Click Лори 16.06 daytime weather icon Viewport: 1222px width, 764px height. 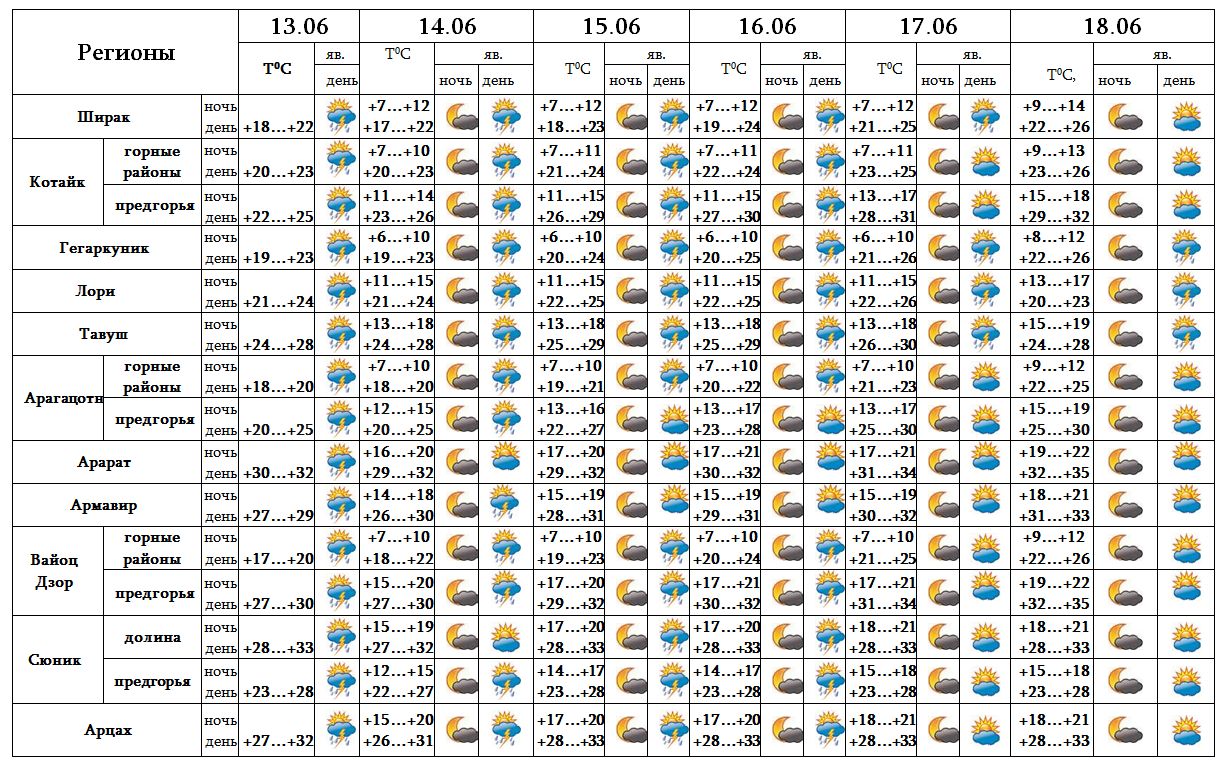pos(829,291)
